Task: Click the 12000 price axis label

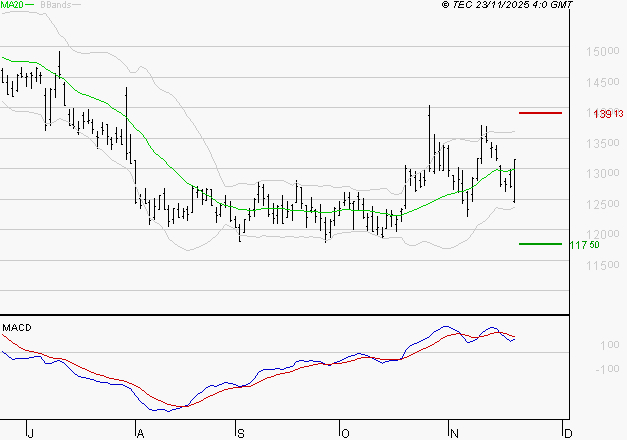Action: point(603,234)
